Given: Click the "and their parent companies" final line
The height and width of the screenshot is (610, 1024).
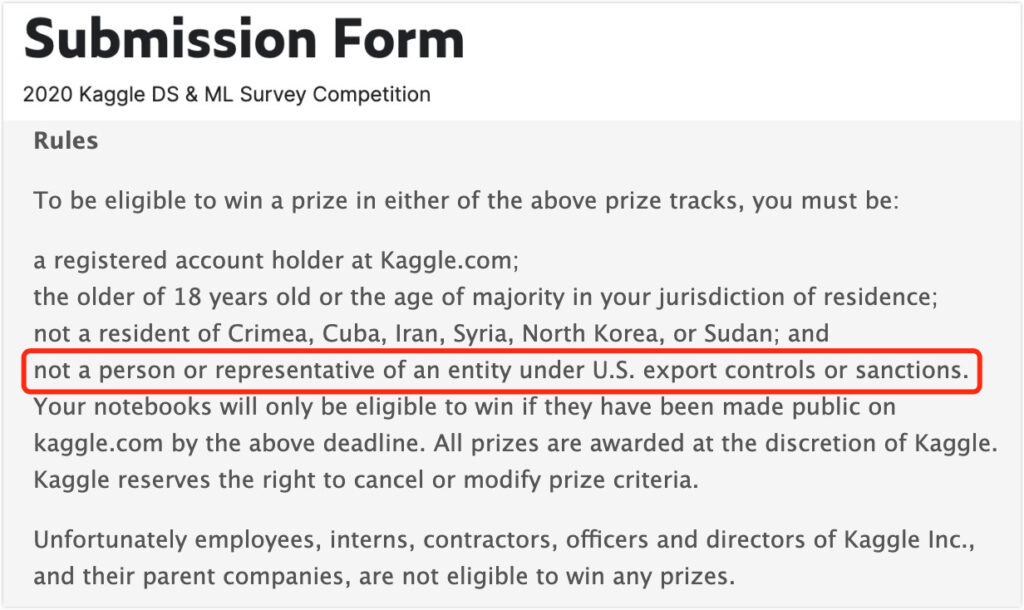Looking at the screenshot, I should click(x=384, y=576).
